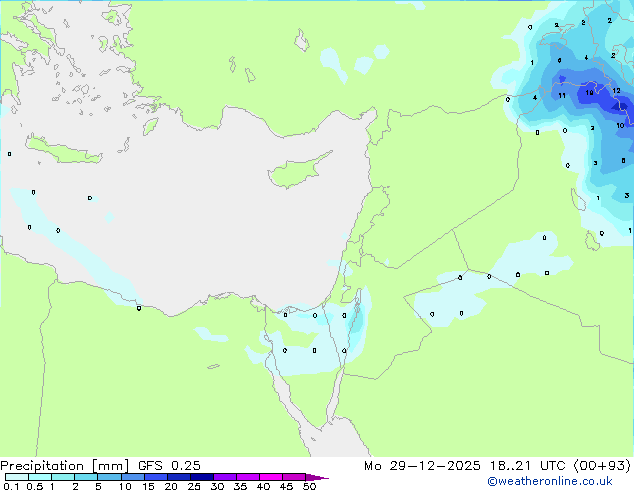The width and height of the screenshot is (634, 490).
Task: Click the legend label "15"
Action: pos(148,486)
